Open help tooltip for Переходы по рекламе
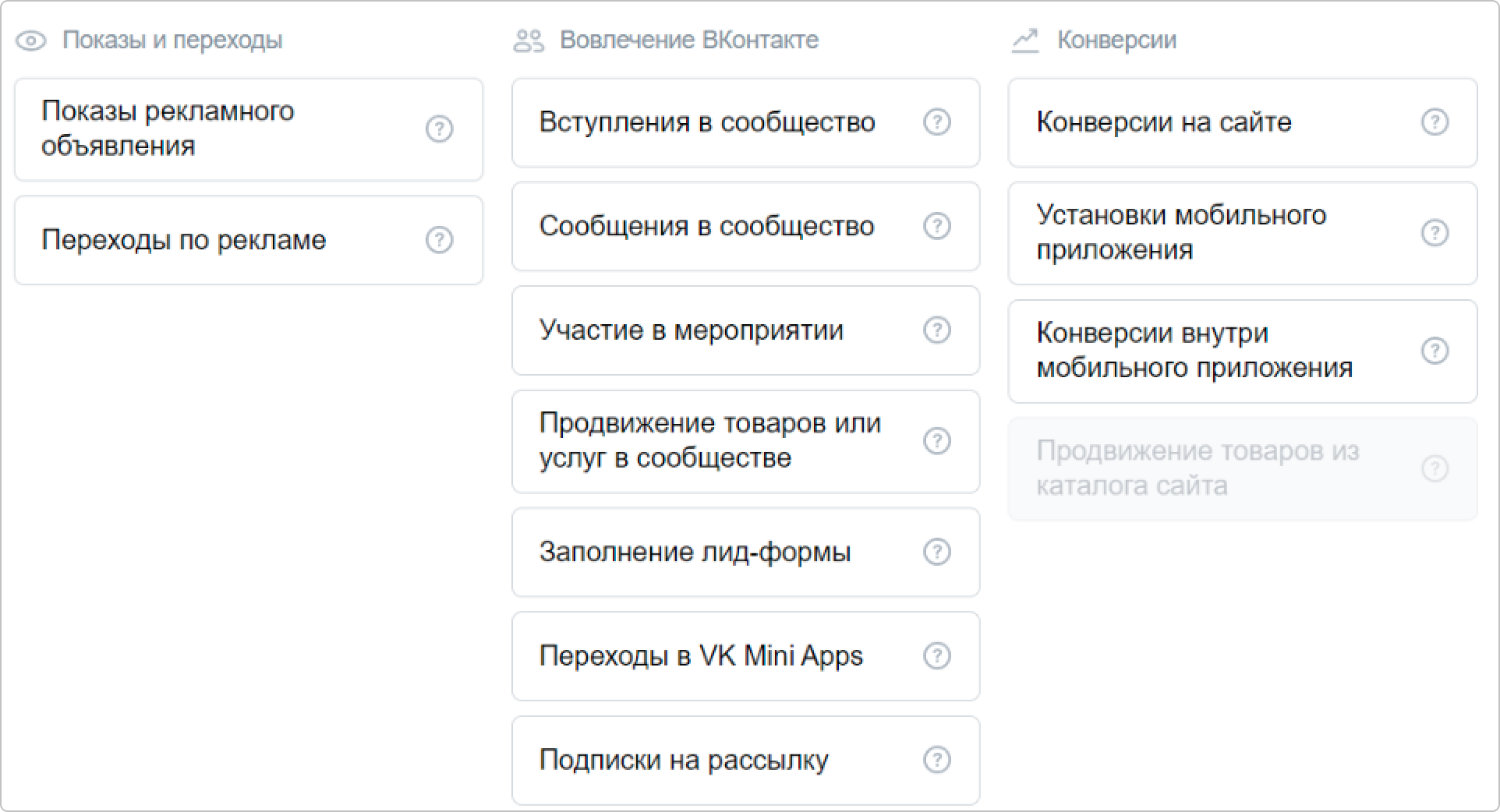The width and height of the screenshot is (1500, 812). (439, 240)
